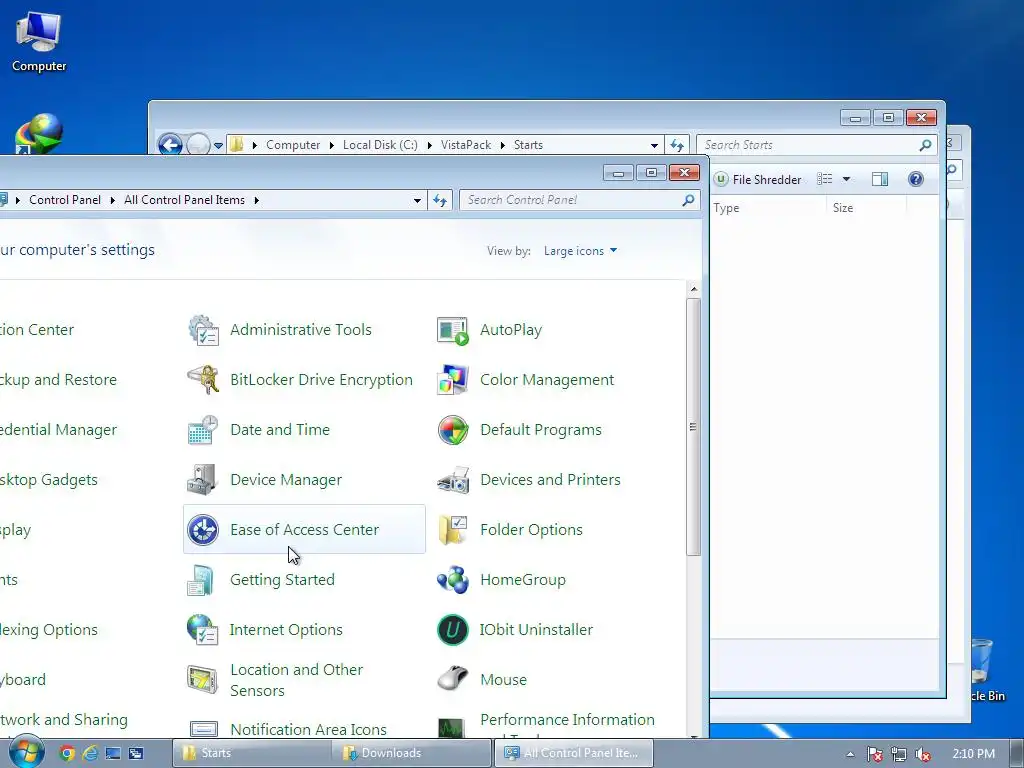Open help icon in Starts window
Image resolution: width=1024 pixels, height=768 pixels.
pos(916,179)
